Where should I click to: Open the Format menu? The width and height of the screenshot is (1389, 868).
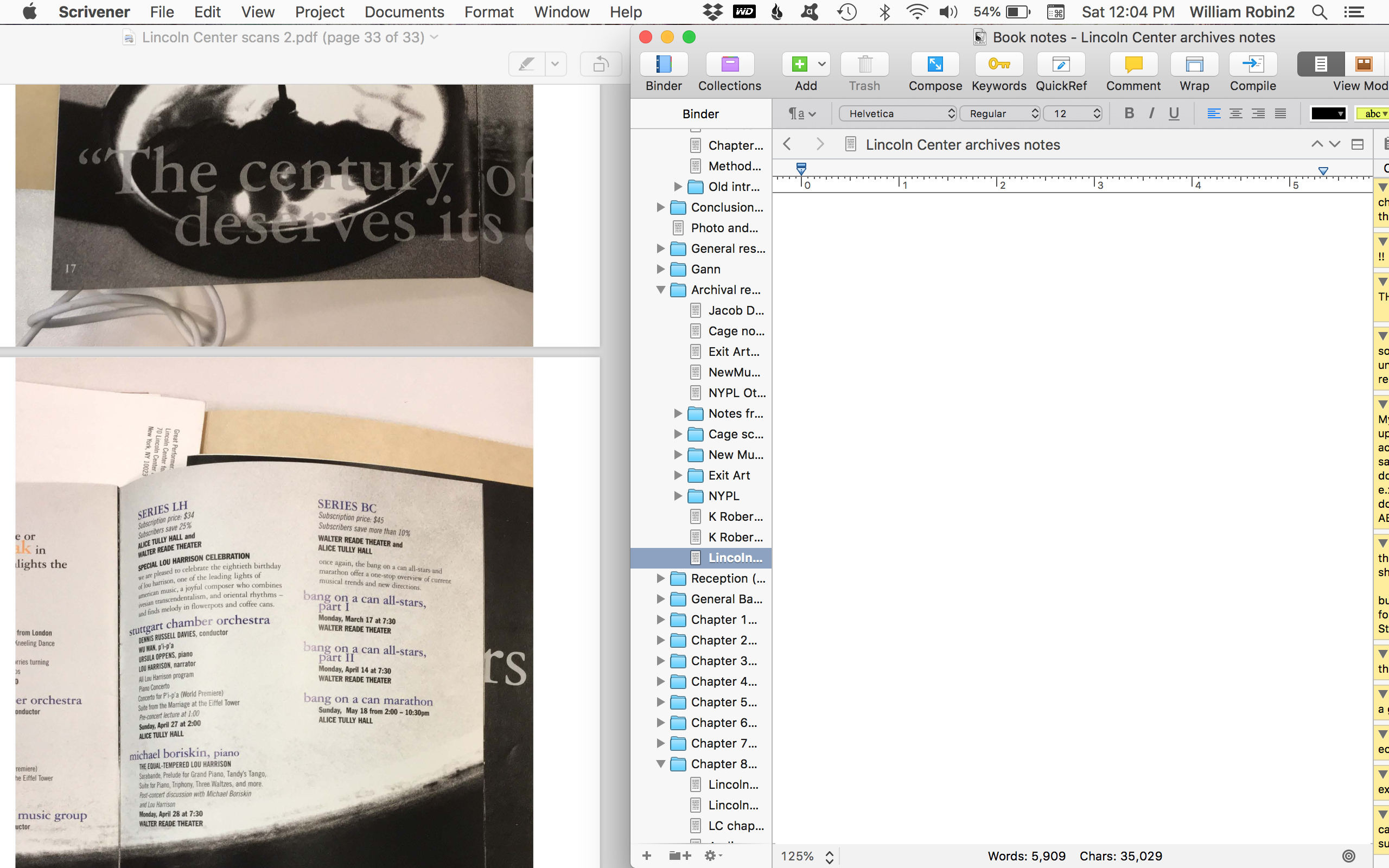(488, 12)
